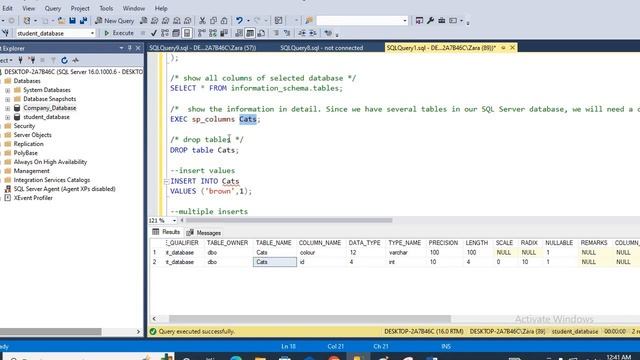Collapse the INSERT INTO Cats code block
640x360 pixels.
166,182
